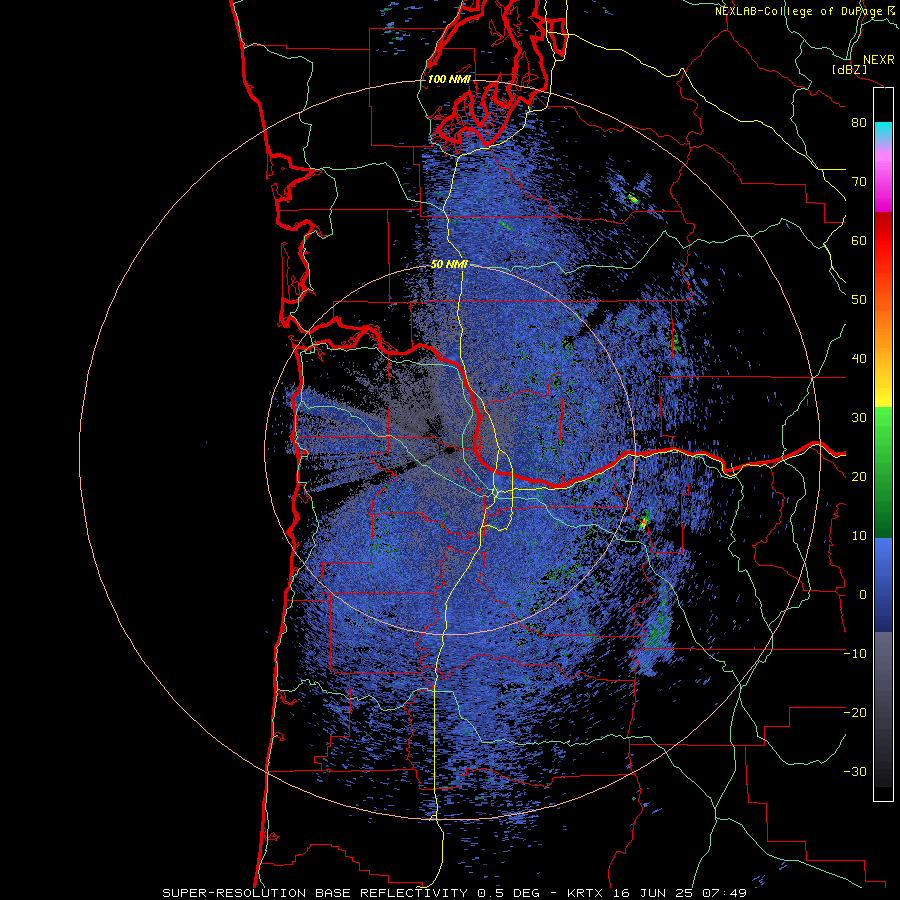
Task: Click the 30 value on the dBZ scale
Action: tap(859, 418)
